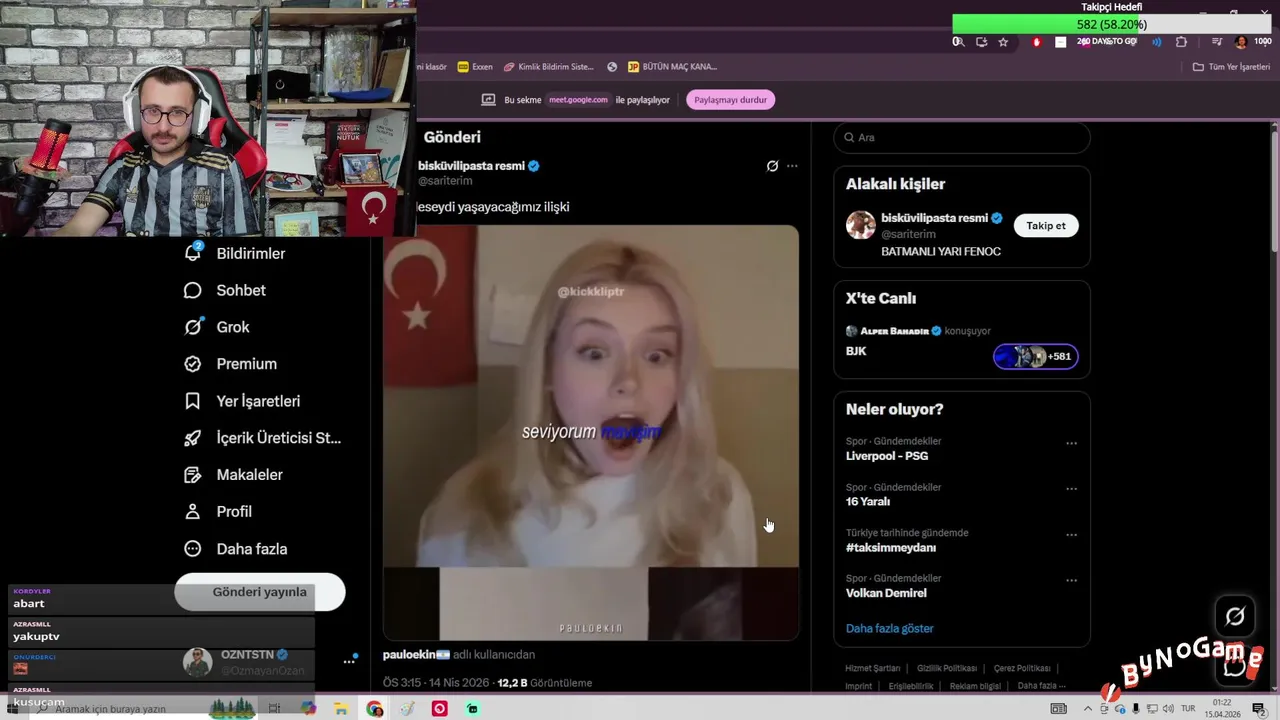Click install app icon in address bar
This screenshot has height=720, width=1280.
(981, 42)
